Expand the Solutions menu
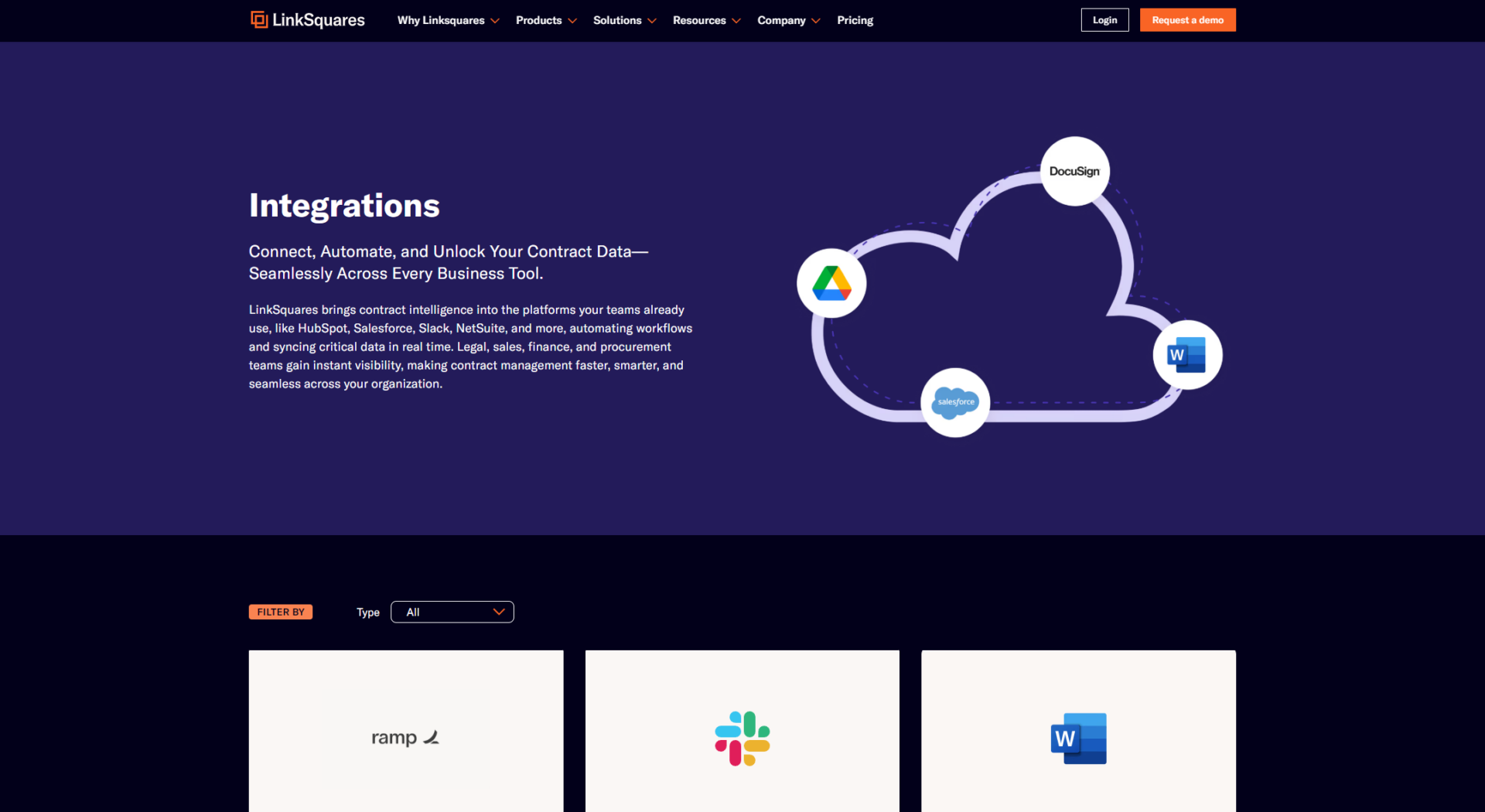Screen dimensions: 1485x812 pos(625,20)
